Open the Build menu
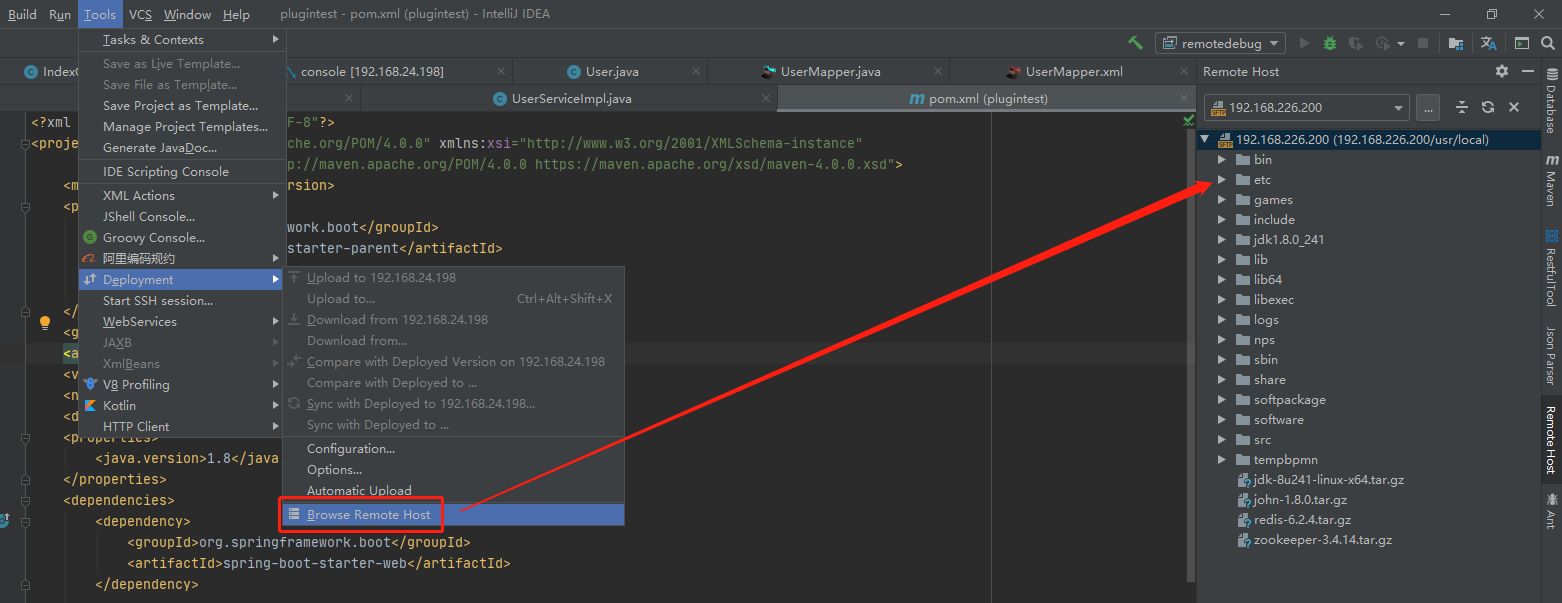 coord(22,14)
